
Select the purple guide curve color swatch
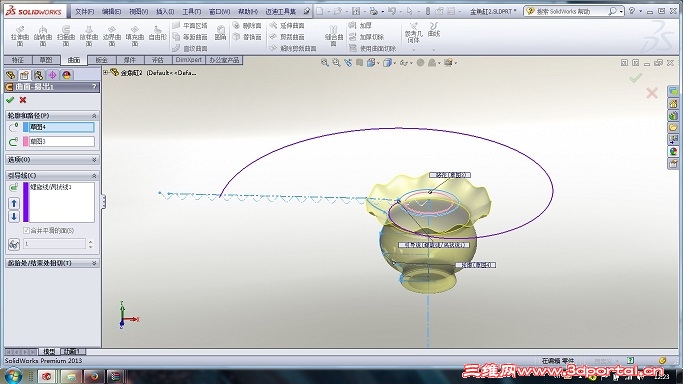click(x=26, y=202)
